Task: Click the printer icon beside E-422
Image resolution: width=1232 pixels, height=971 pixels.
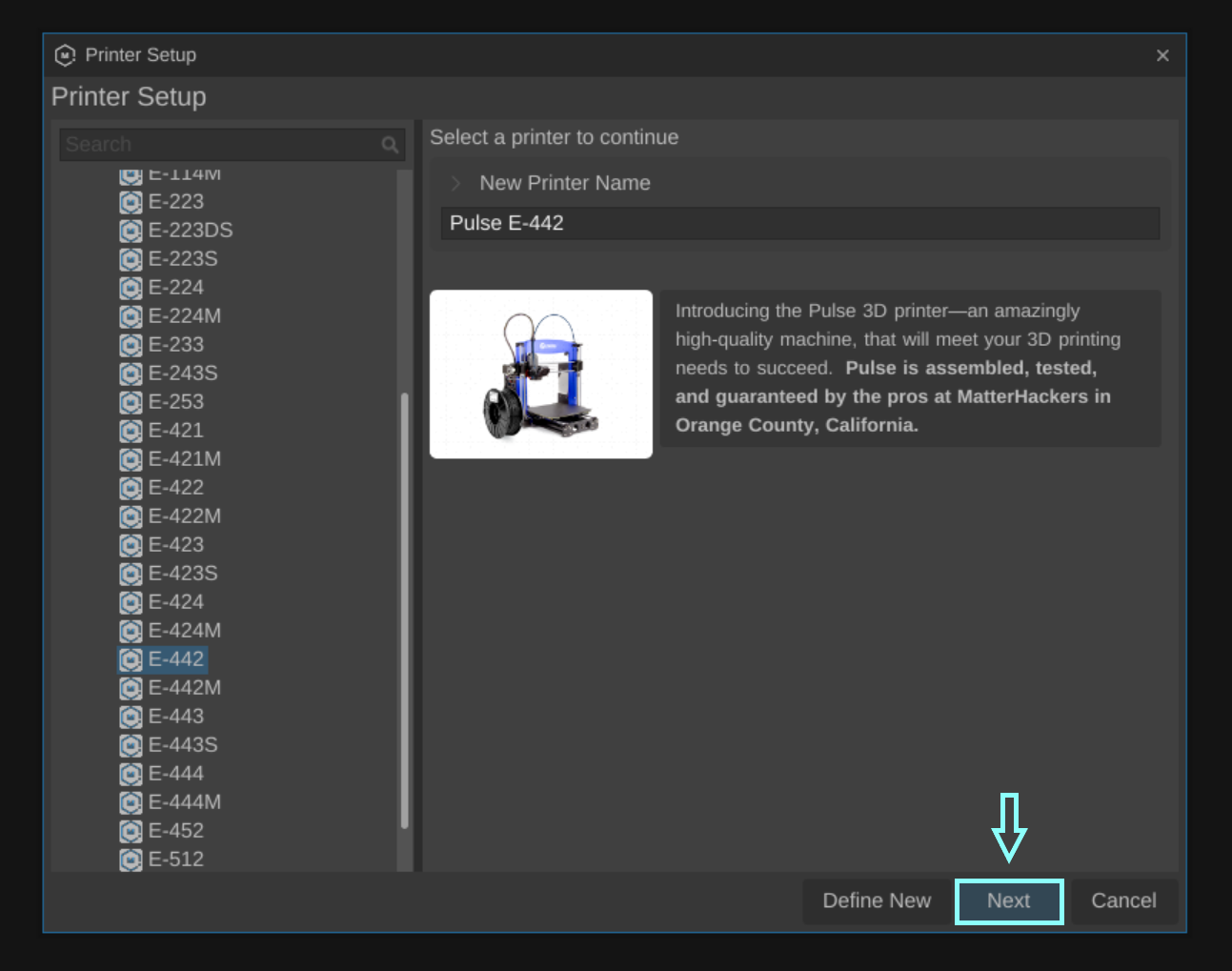Action: pos(131,488)
